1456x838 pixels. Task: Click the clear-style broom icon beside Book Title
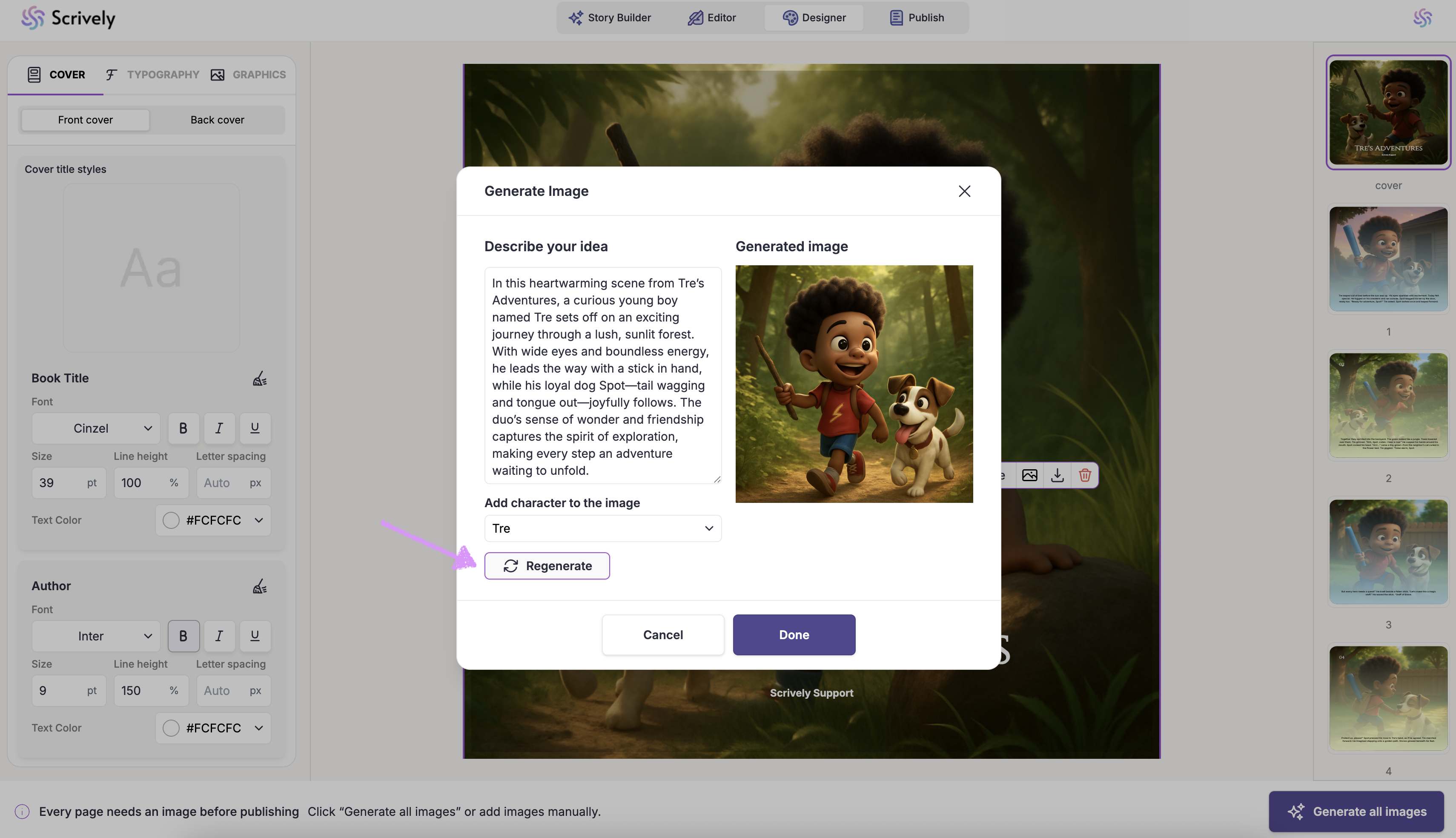pos(259,378)
